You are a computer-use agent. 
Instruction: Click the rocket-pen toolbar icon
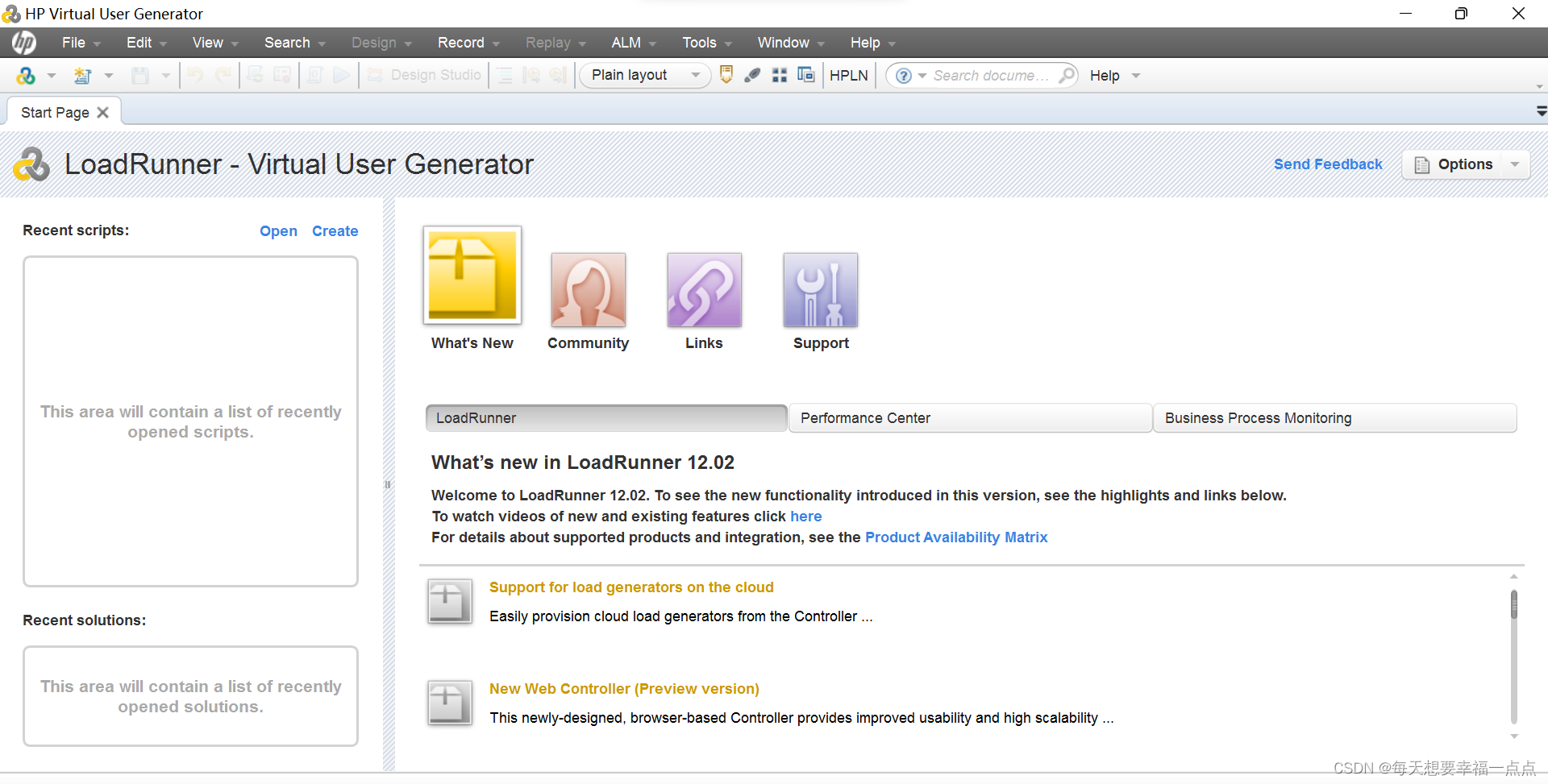[752, 75]
